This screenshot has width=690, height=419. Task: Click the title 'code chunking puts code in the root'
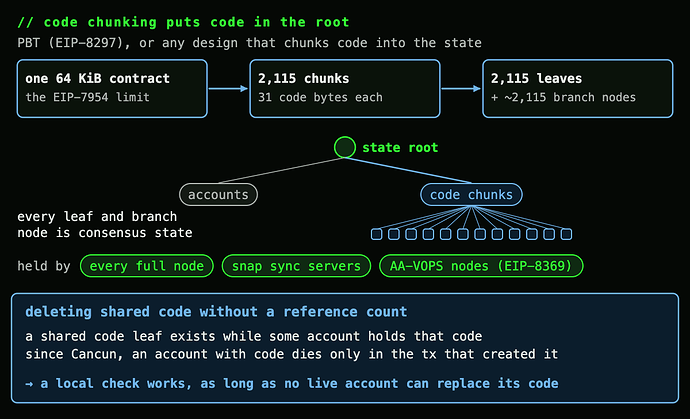(x=183, y=22)
